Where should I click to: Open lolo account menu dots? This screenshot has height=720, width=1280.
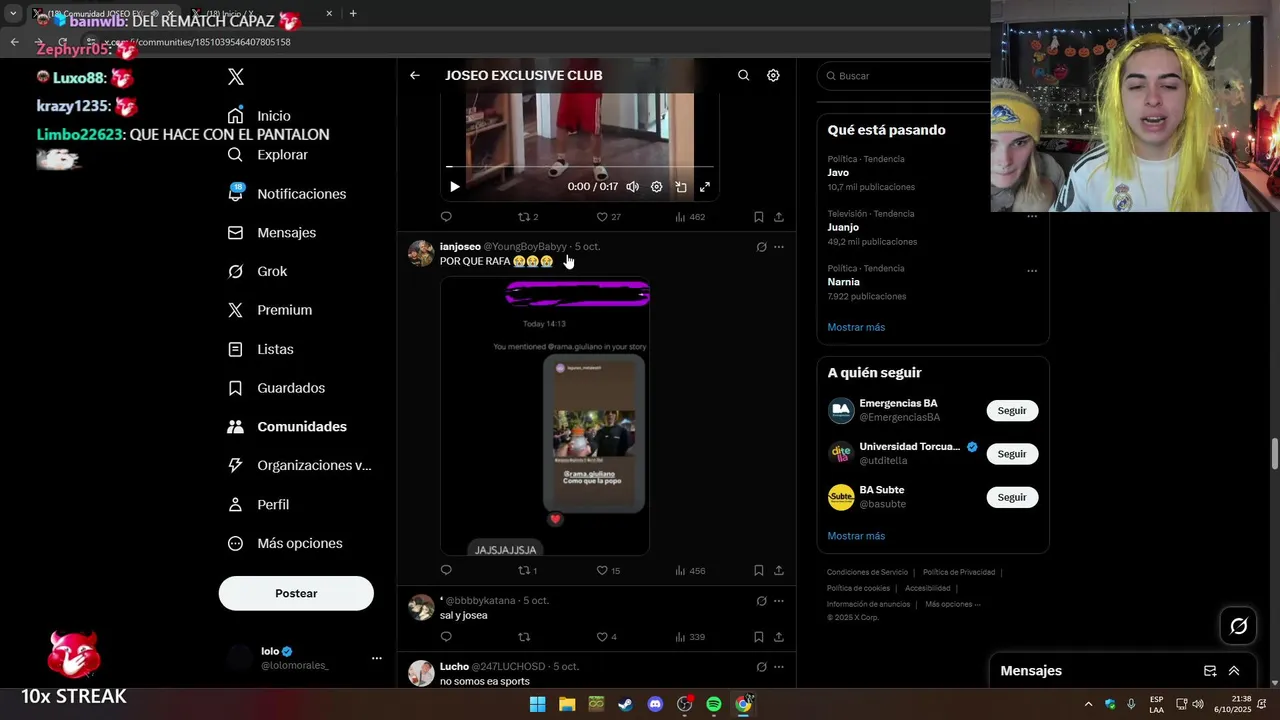[x=377, y=658]
